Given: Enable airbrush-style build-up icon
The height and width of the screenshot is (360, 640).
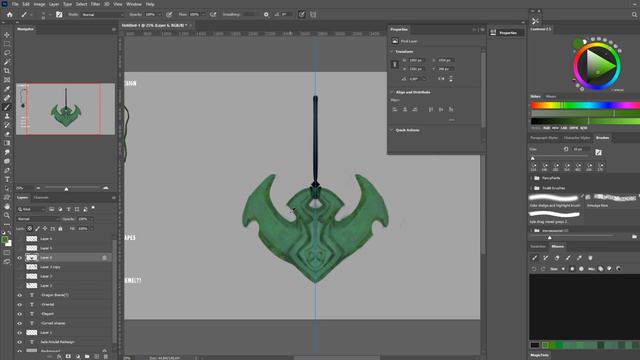Looking at the screenshot, I should point(213,14).
